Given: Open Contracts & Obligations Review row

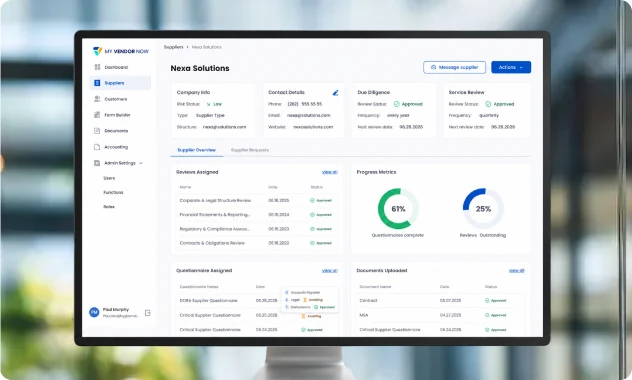Looking at the screenshot, I should tap(256, 243).
